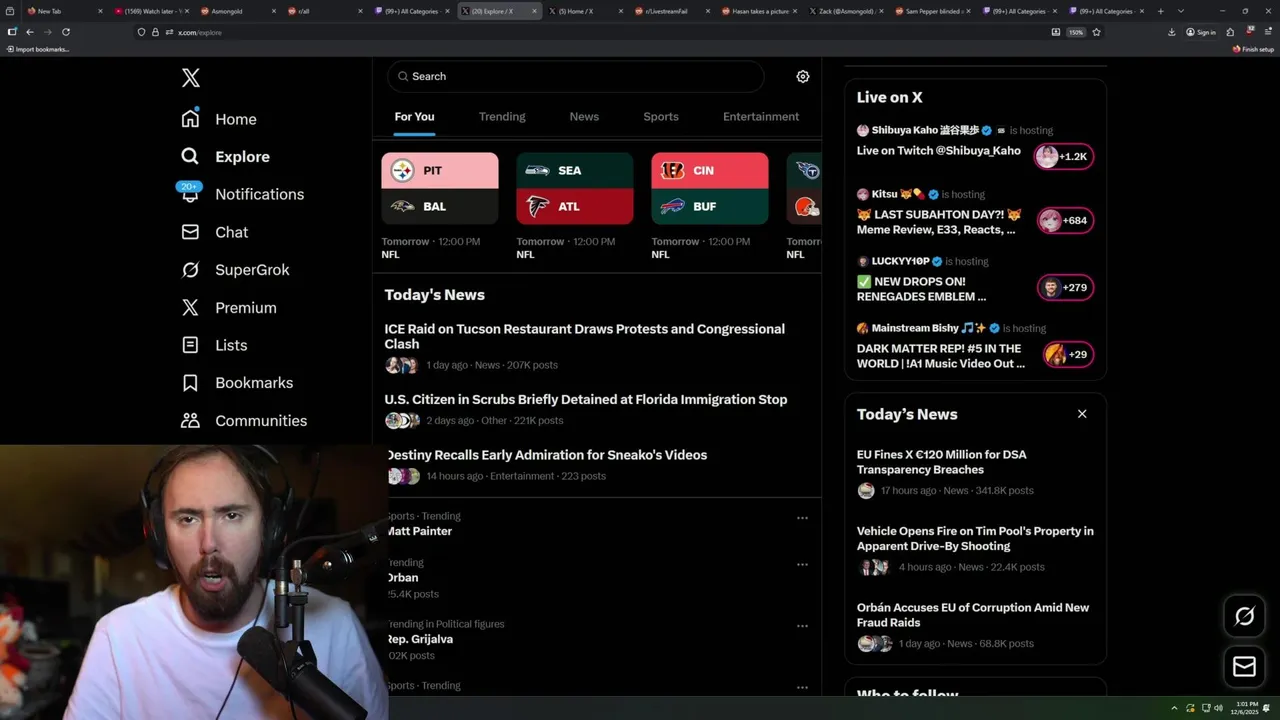Screen dimensions: 1280x720
Task: Open the browser extensions menu
Action: pos(1230,32)
